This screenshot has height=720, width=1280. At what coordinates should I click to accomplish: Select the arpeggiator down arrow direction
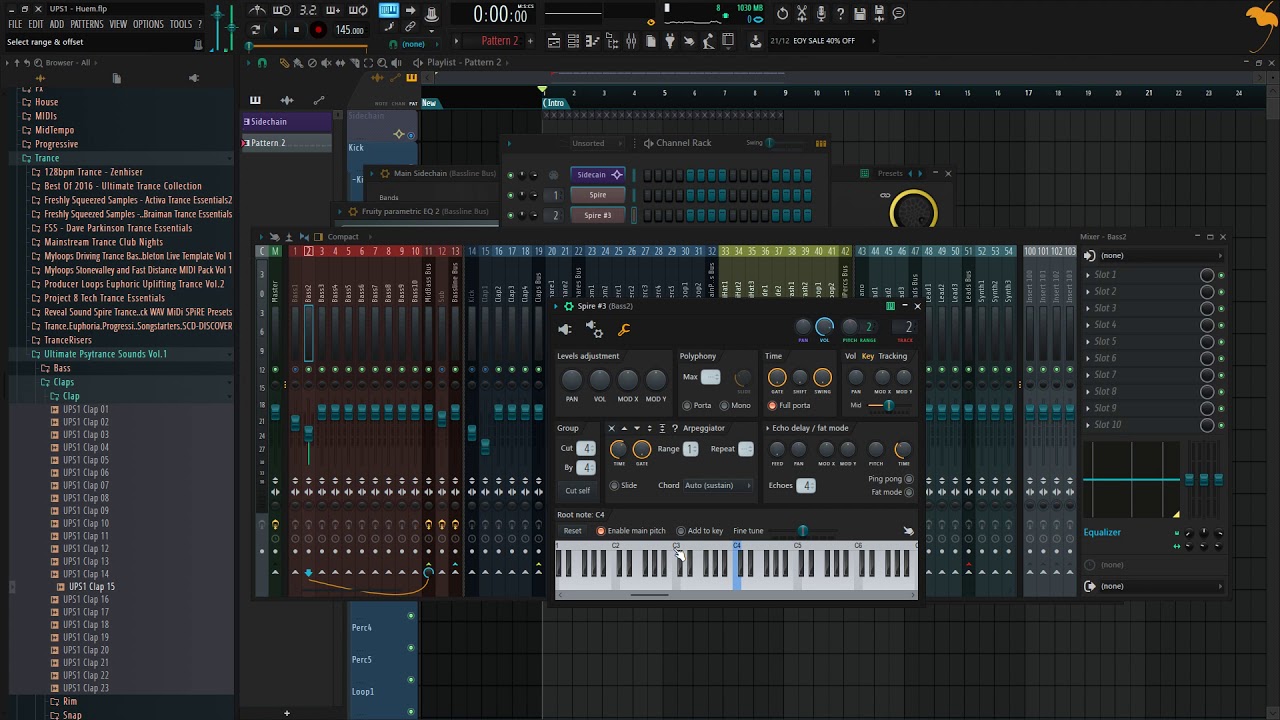tap(636, 428)
